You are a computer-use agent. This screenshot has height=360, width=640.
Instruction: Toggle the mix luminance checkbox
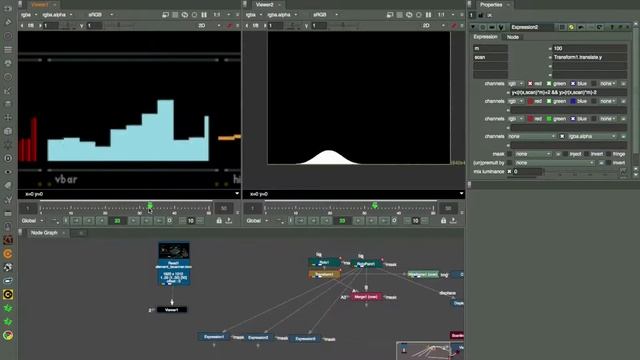click(x=509, y=172)
